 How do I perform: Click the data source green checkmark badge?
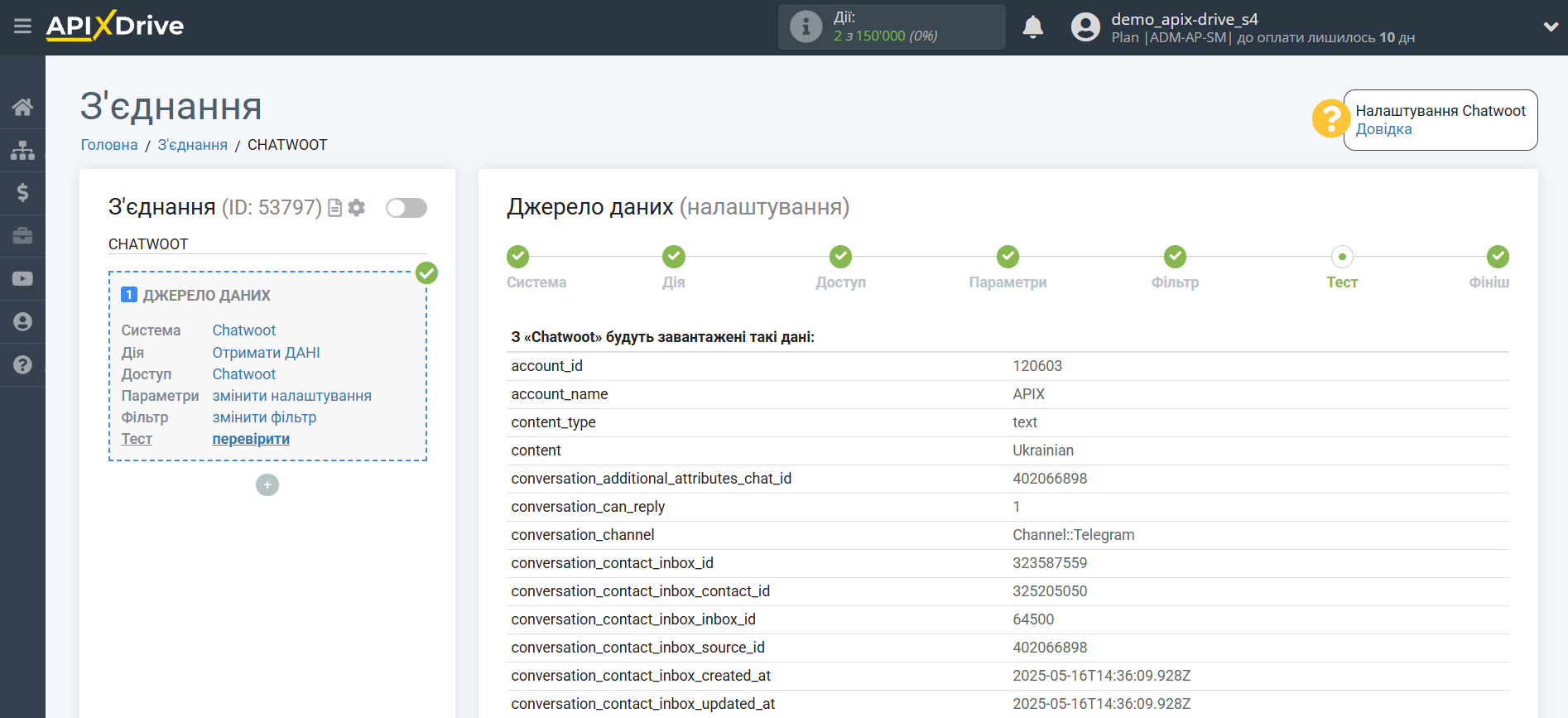click(x=426, y=272)
